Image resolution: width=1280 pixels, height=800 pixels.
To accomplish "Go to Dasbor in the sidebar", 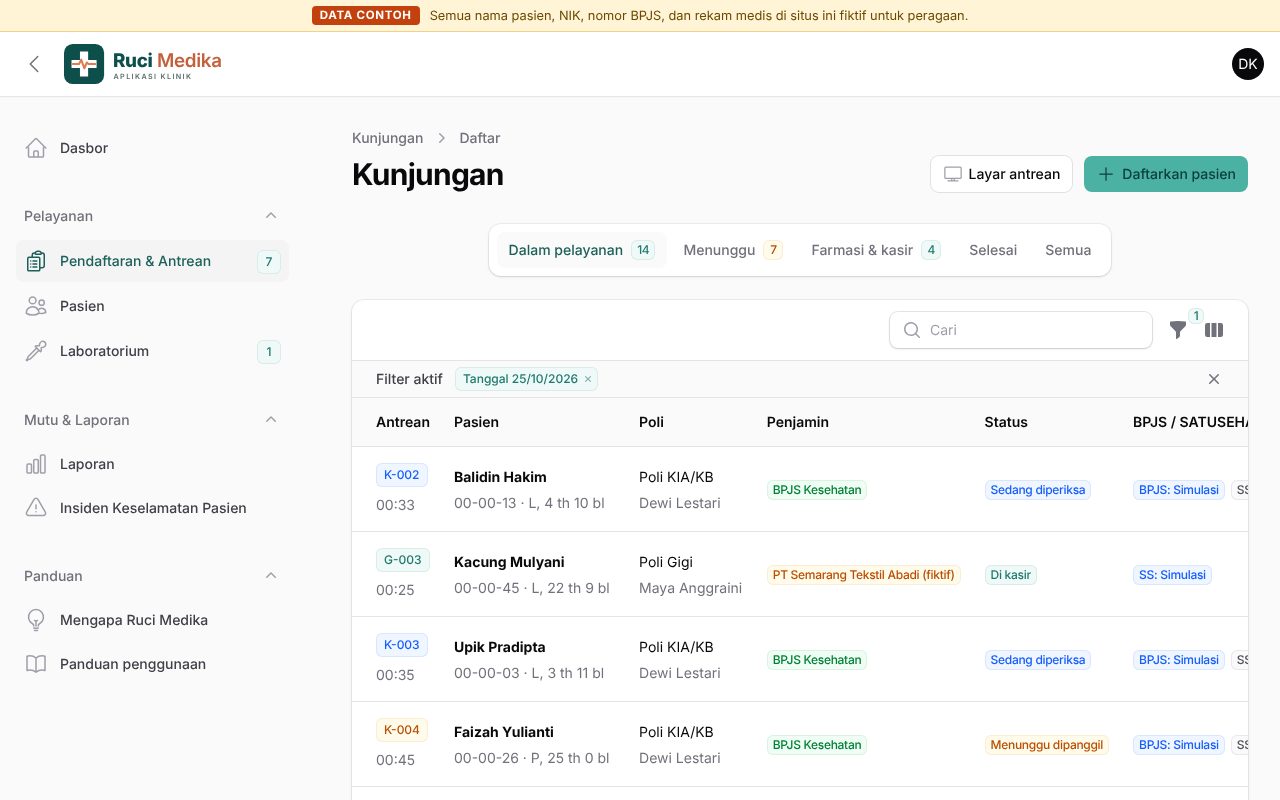I will point(153,148).
